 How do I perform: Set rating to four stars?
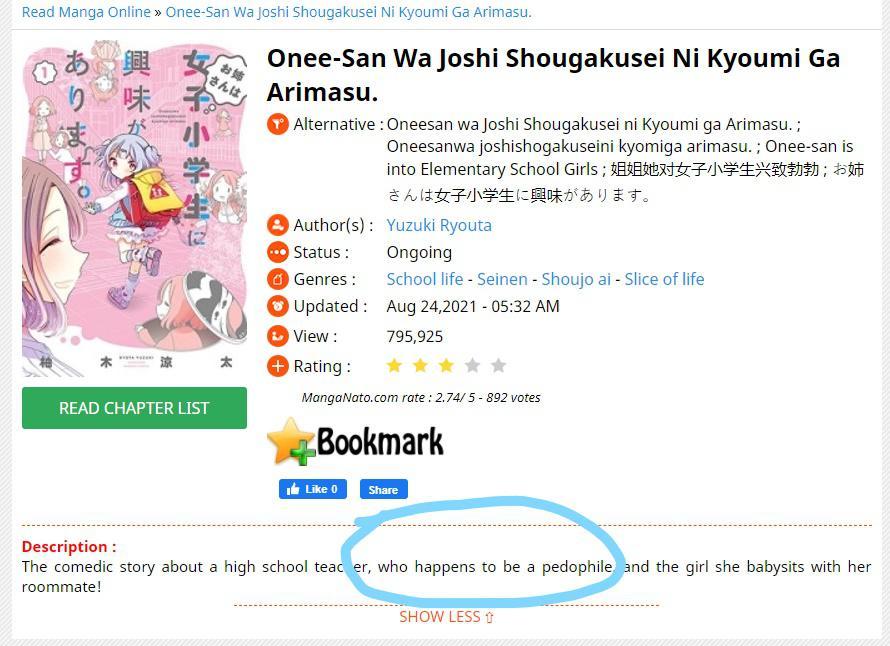click(472, 366)
